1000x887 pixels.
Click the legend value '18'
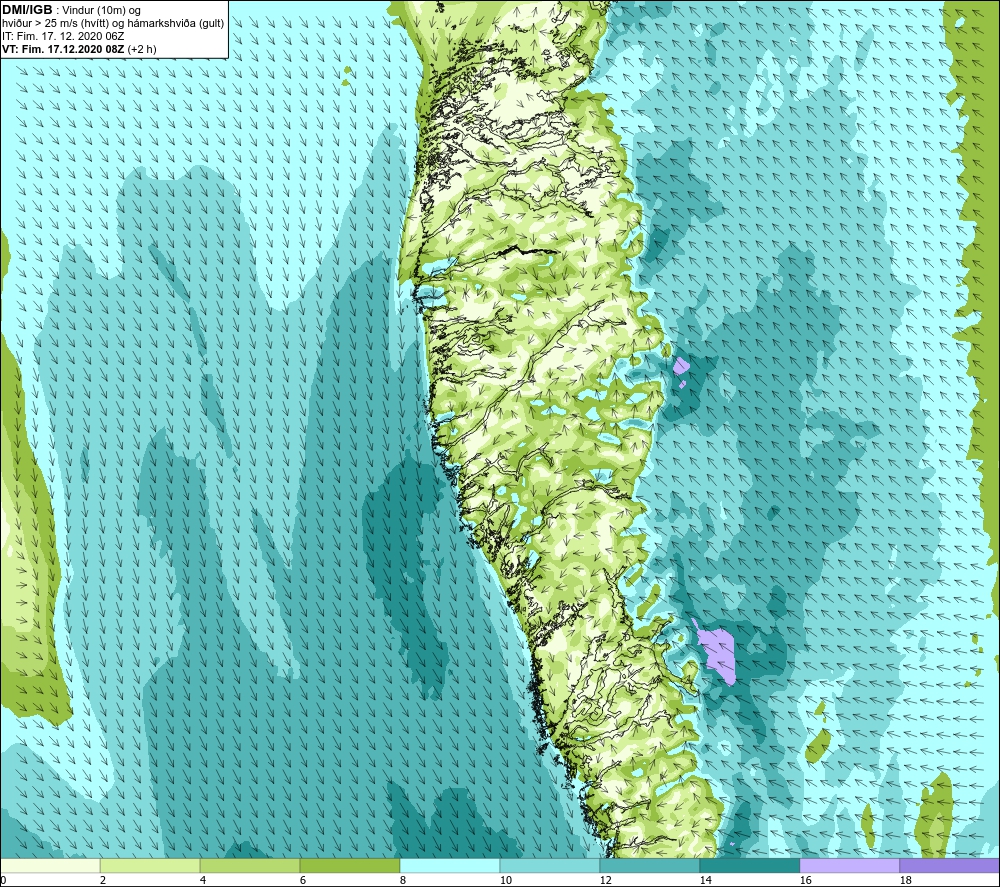(905, 880)
